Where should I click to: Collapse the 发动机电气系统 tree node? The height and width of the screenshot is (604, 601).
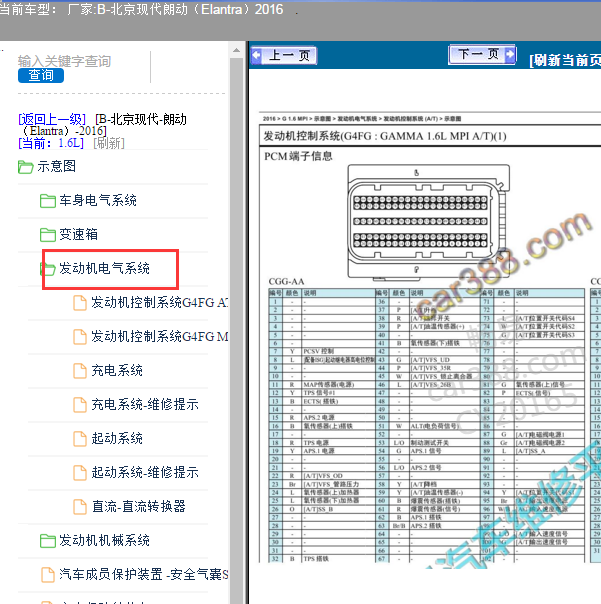coord(104,268)
